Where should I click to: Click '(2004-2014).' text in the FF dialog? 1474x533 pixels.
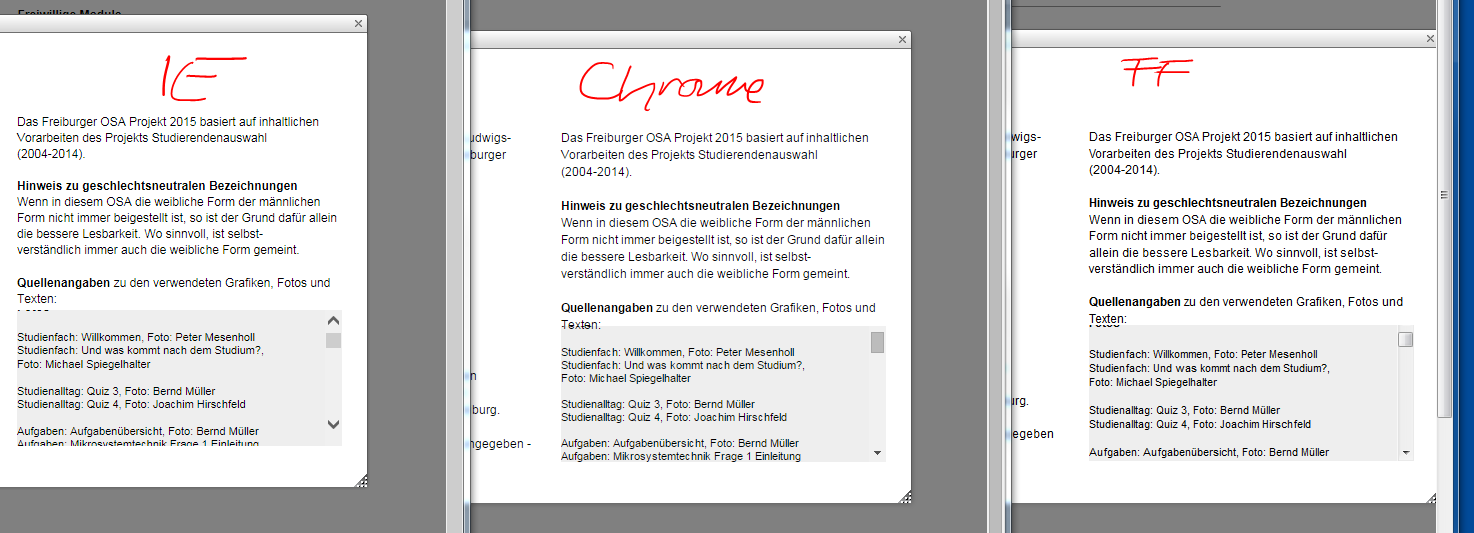pos(1124,170)
